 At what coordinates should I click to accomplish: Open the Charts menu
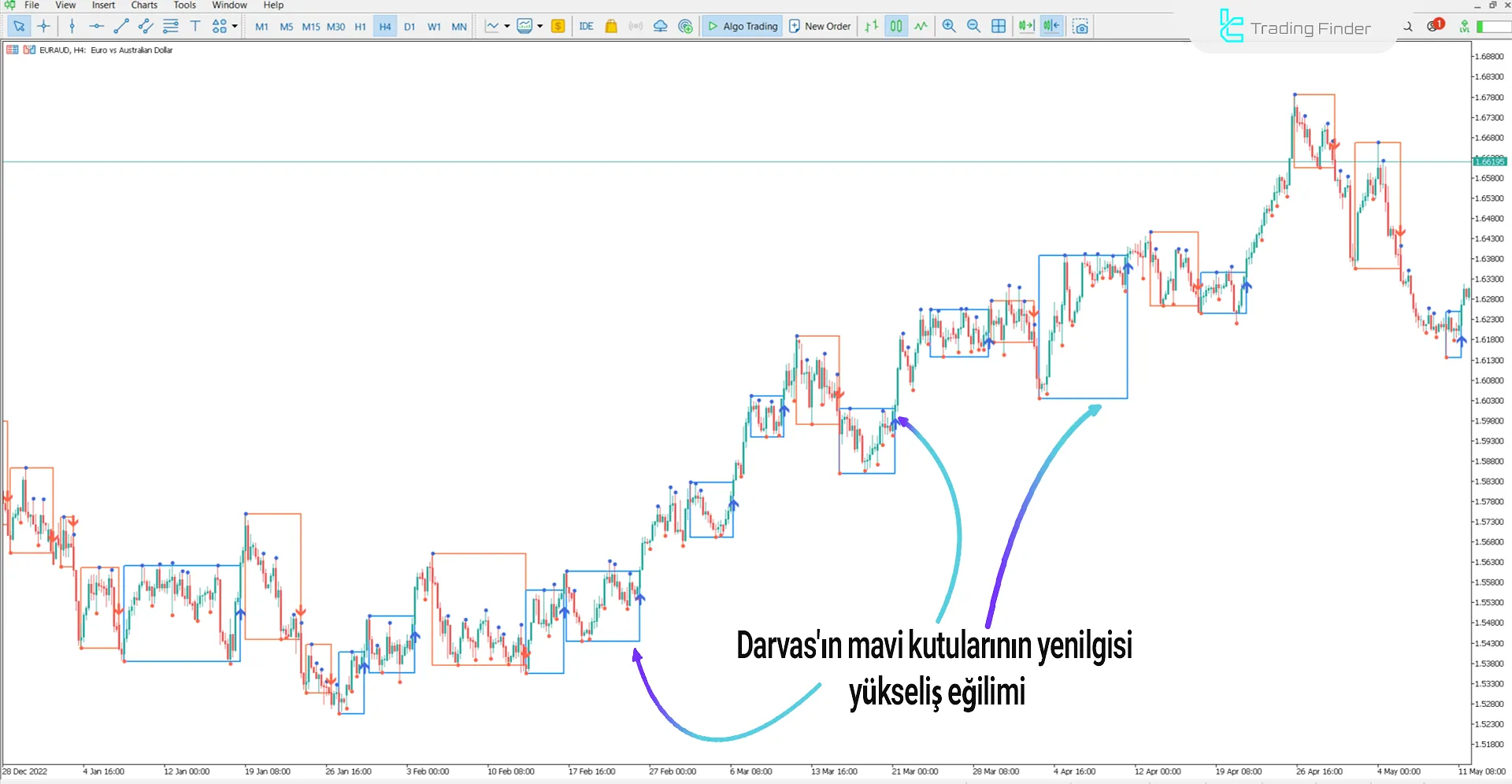pyautogui.click(x=143, y=6)
